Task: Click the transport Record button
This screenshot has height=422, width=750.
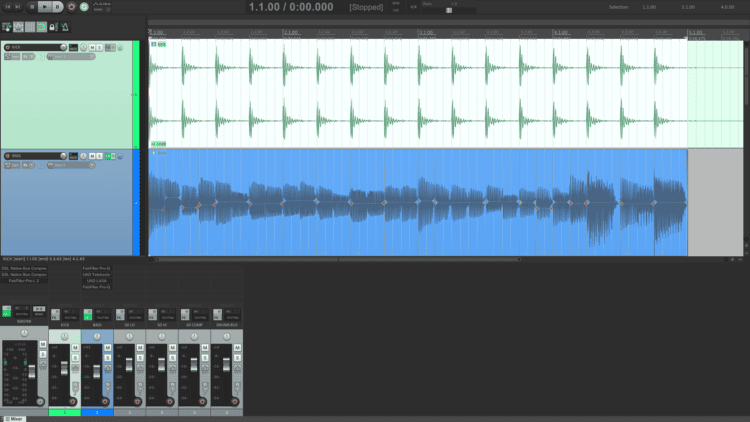Action: (71, 7)
